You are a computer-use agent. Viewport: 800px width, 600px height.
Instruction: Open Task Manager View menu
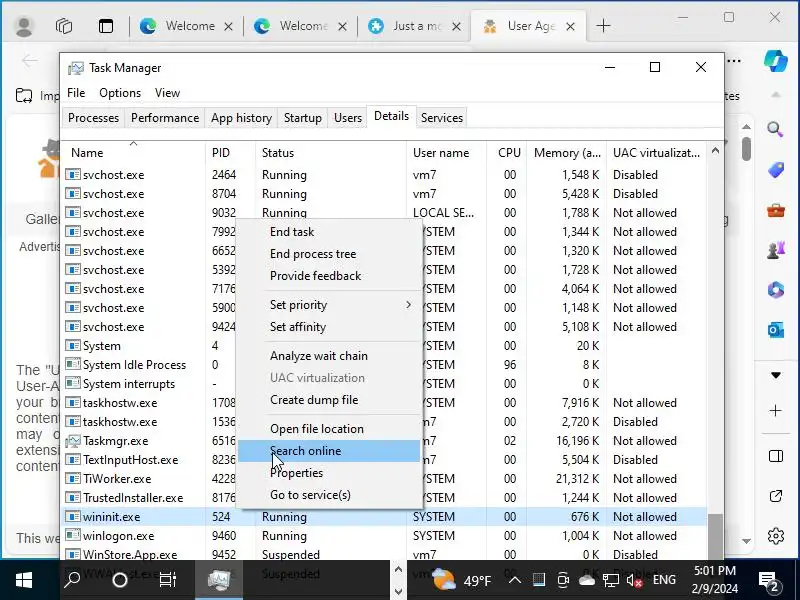point(167,93)
